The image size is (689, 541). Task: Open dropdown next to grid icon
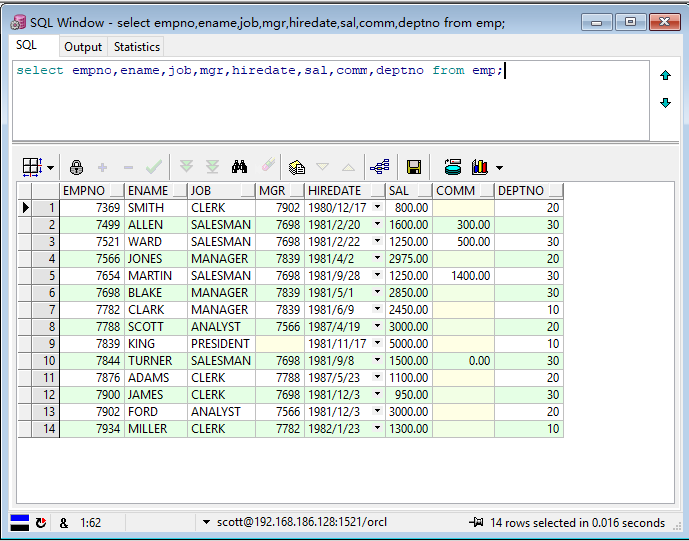[51, 167]
